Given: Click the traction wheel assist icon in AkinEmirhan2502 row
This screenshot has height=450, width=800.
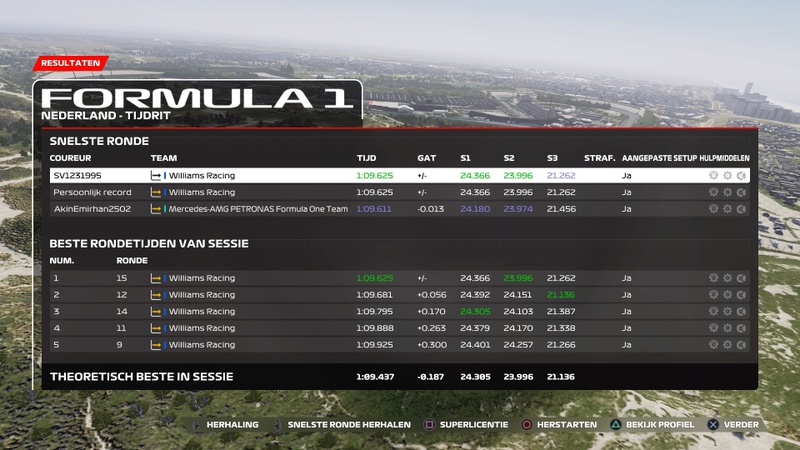Looking at the screenshot, I should point(713,209).
